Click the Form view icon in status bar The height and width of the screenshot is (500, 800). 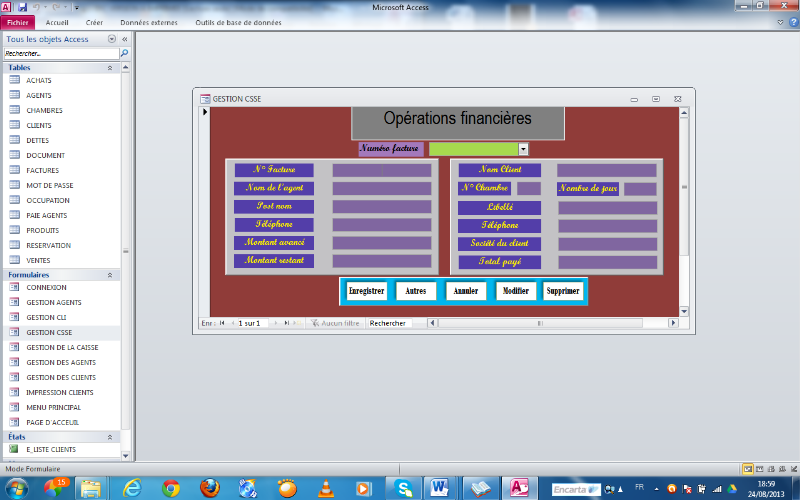tap(747, 469)
